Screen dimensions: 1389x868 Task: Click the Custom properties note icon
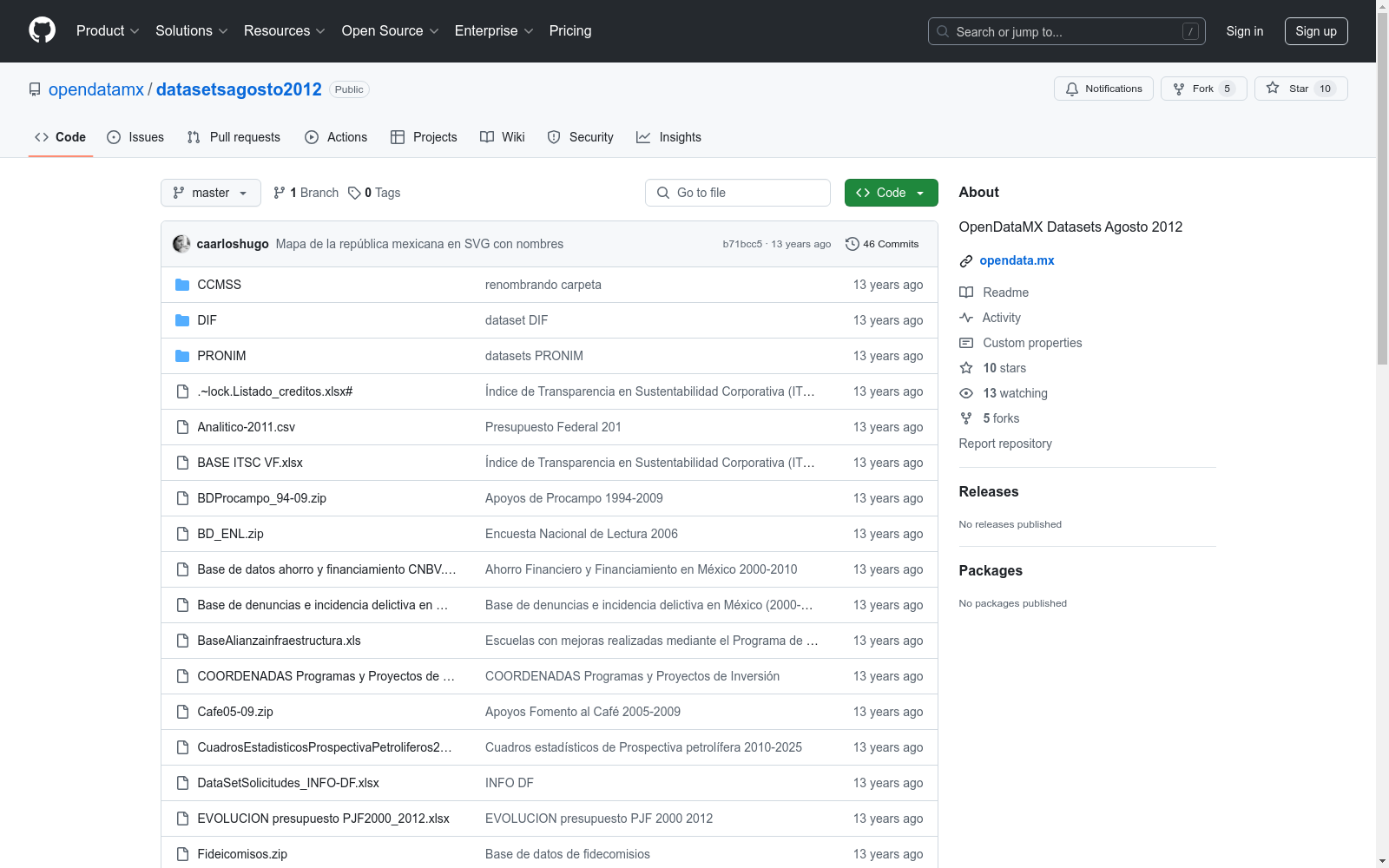point(966,343)
